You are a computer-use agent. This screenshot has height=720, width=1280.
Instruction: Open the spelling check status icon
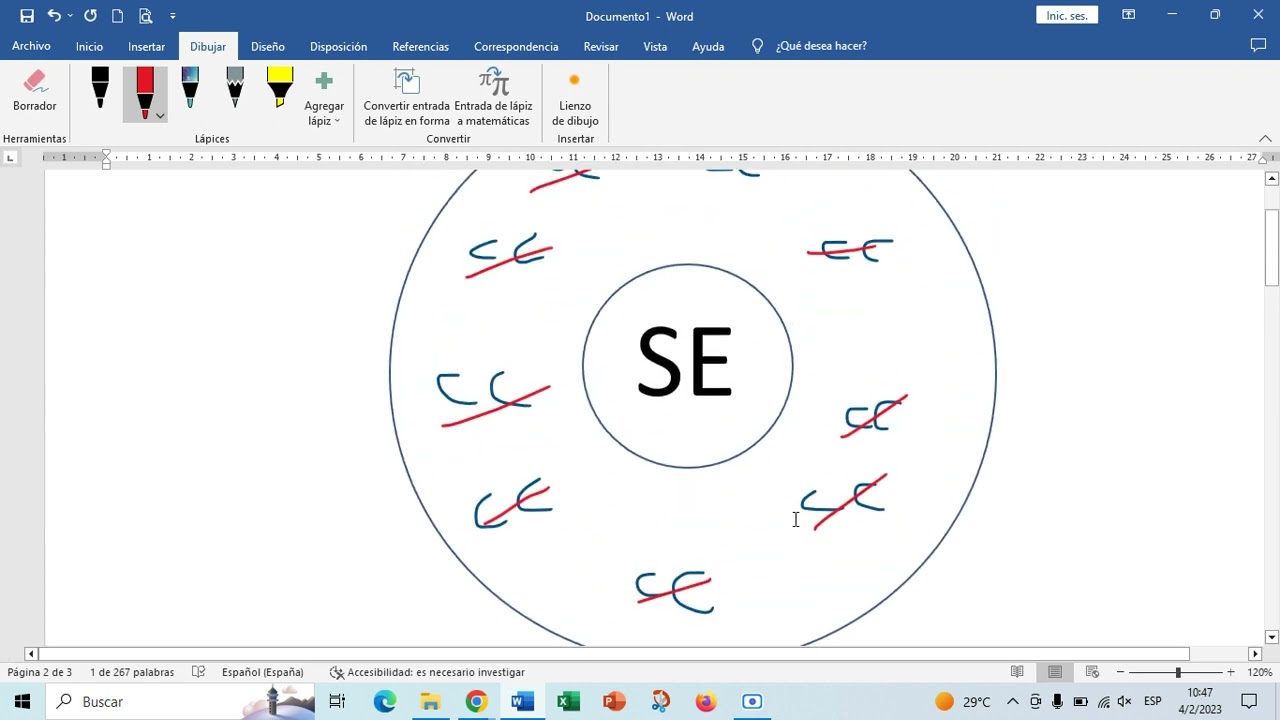198,672
